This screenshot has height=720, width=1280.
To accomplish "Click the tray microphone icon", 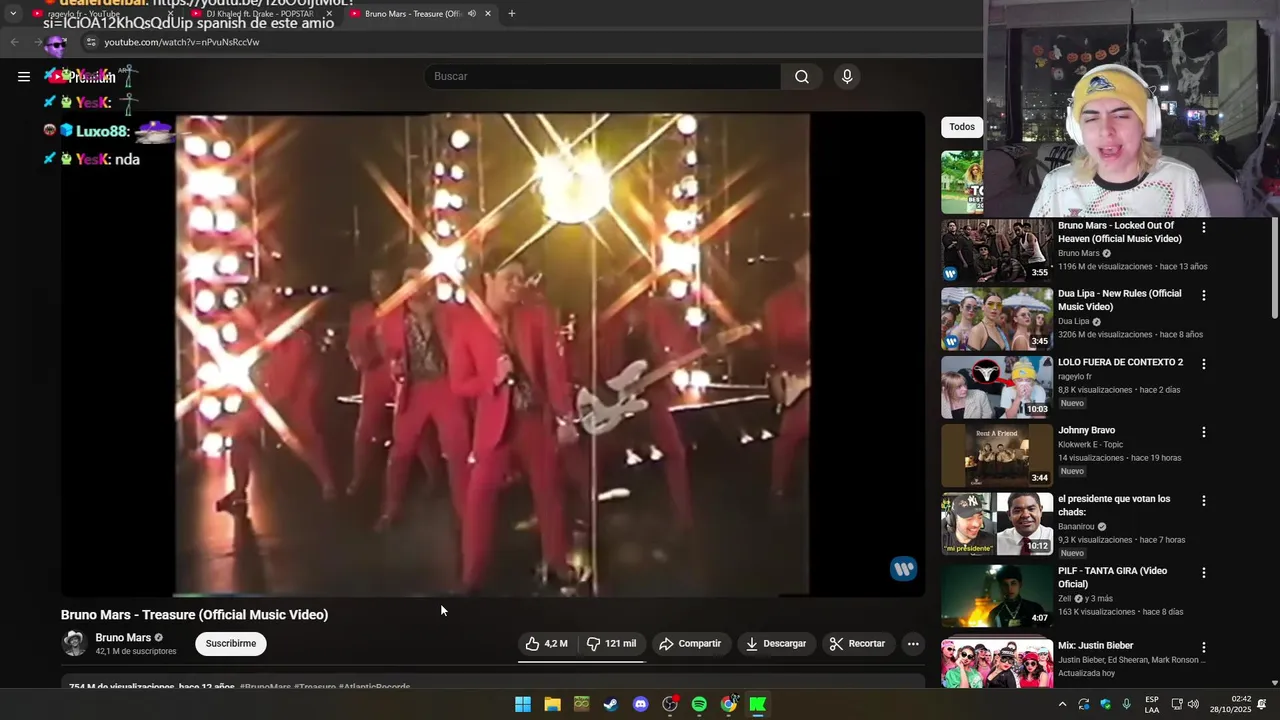I will click(x=1127, y=704).
